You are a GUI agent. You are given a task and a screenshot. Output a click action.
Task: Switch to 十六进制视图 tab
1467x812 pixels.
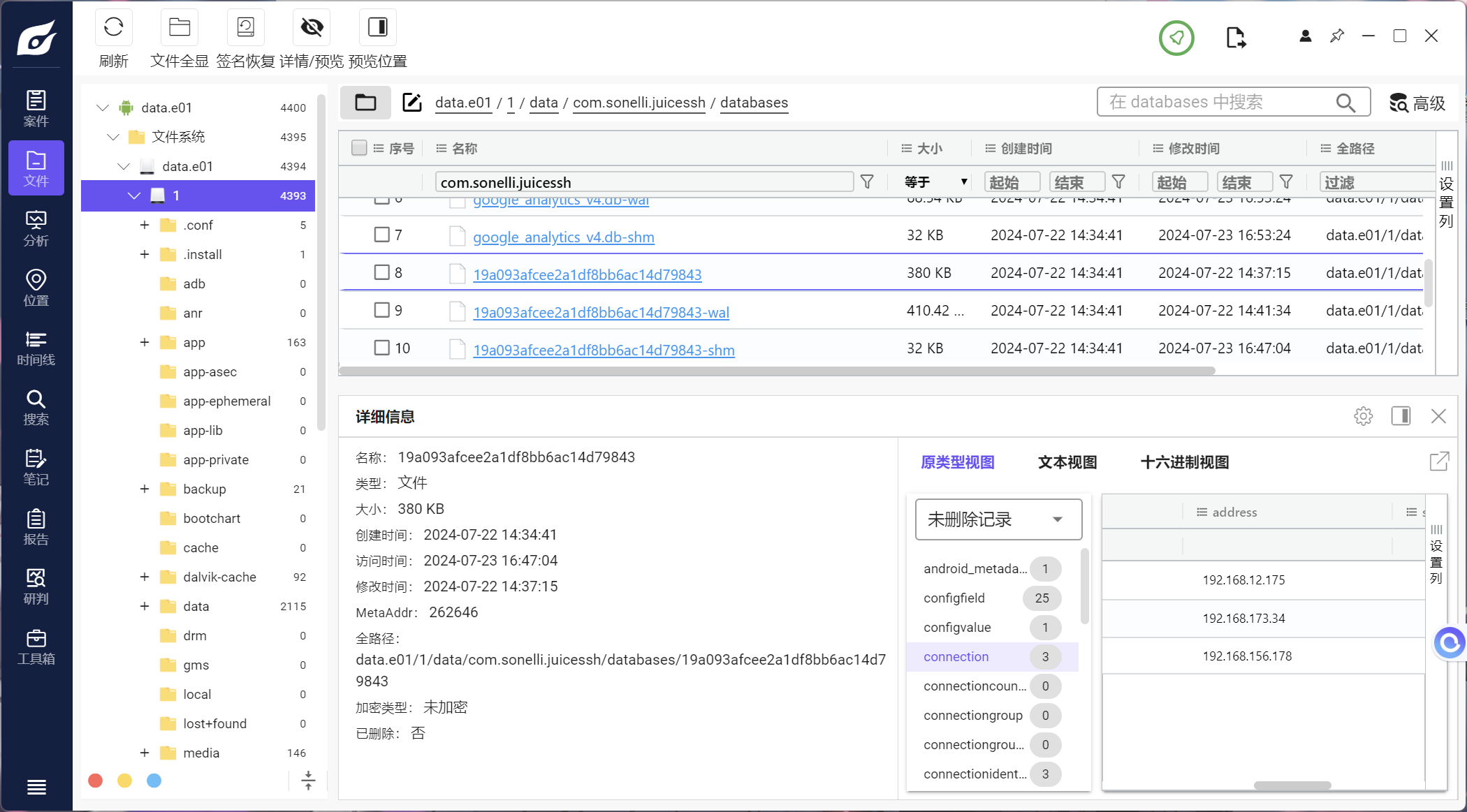tap(1185, 462)
